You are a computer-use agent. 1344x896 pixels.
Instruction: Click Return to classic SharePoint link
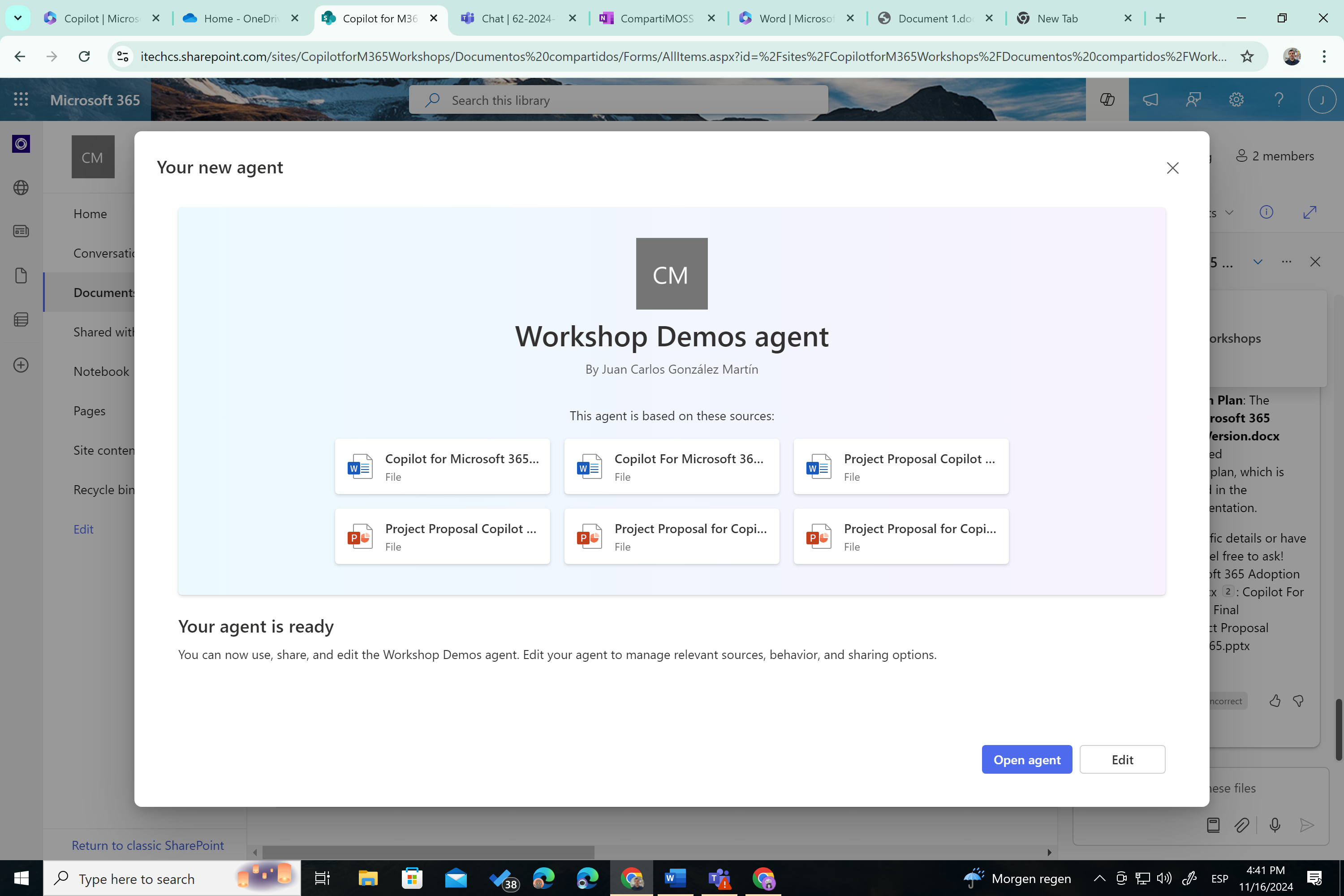point(147,845)
